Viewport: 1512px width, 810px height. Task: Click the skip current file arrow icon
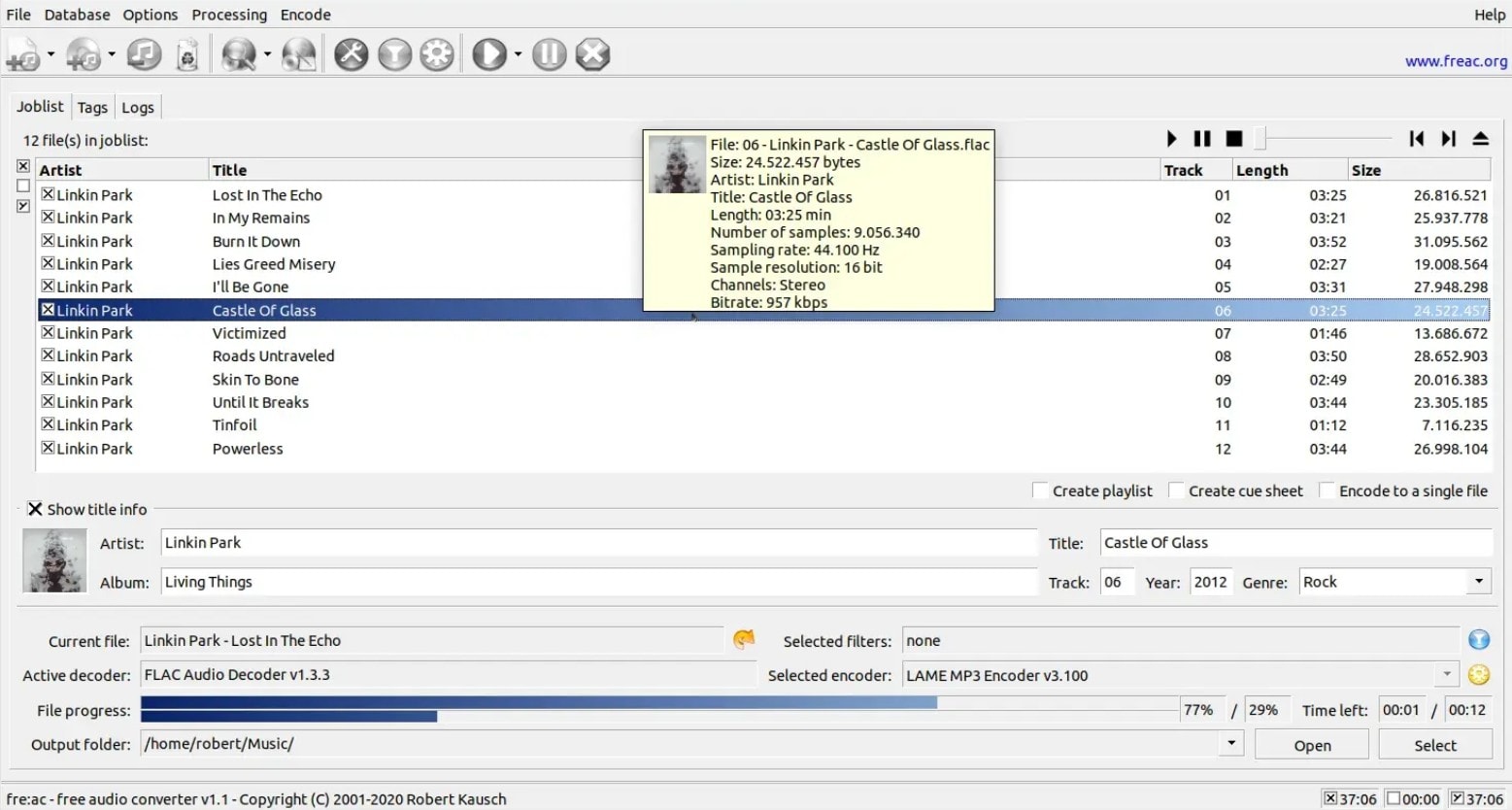pos(744,639)
